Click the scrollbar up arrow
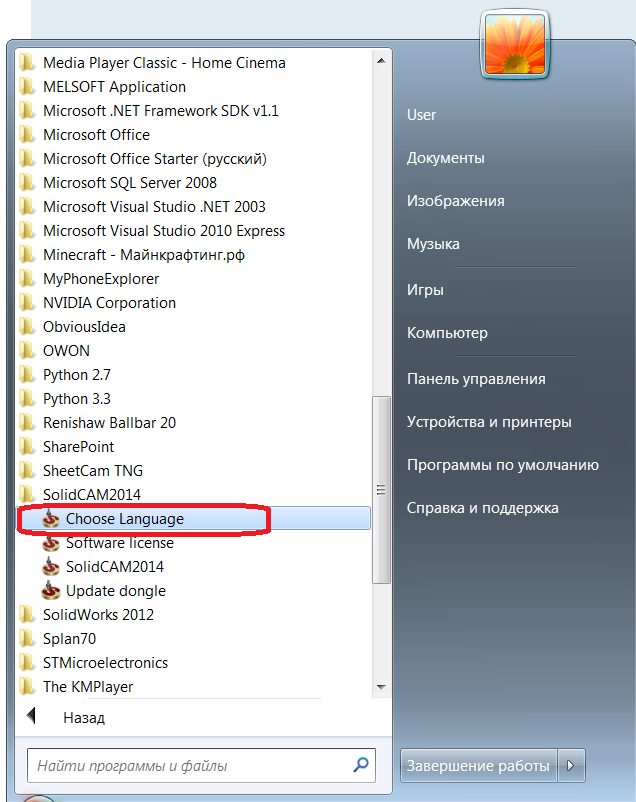 coord(381,60)
